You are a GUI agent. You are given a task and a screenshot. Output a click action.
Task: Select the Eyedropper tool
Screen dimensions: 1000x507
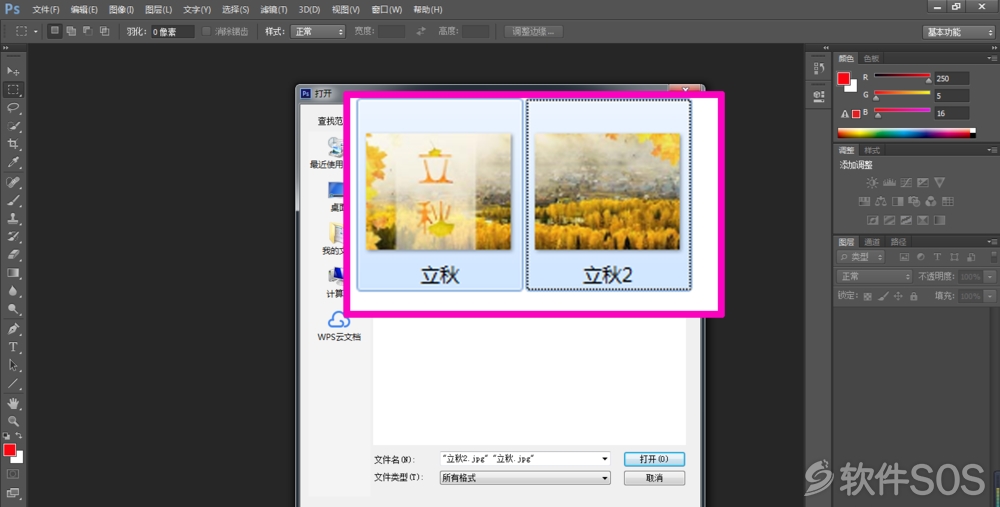13,163
